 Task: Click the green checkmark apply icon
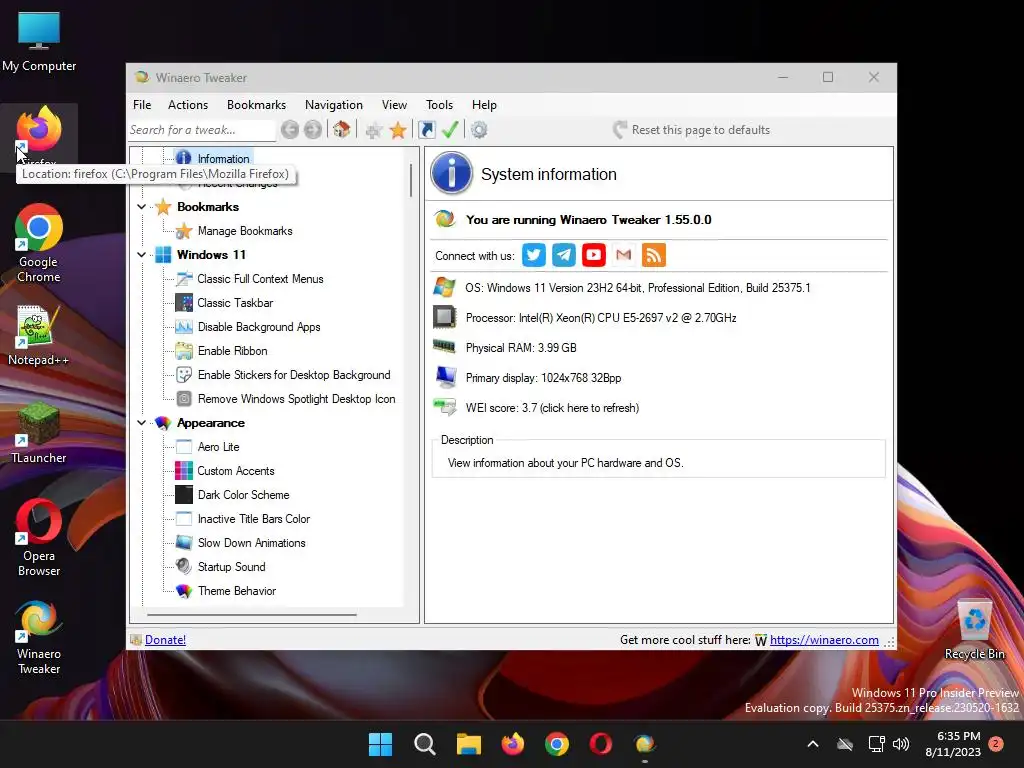point(450,129)
